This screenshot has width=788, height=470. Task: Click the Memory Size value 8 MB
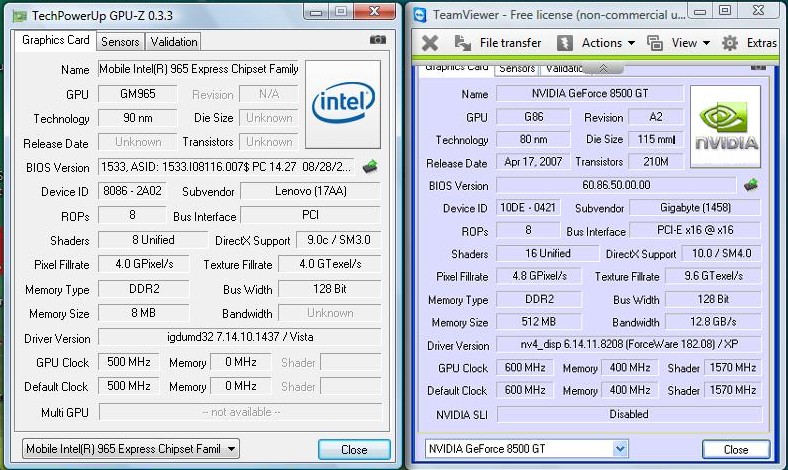coord(144,313)
